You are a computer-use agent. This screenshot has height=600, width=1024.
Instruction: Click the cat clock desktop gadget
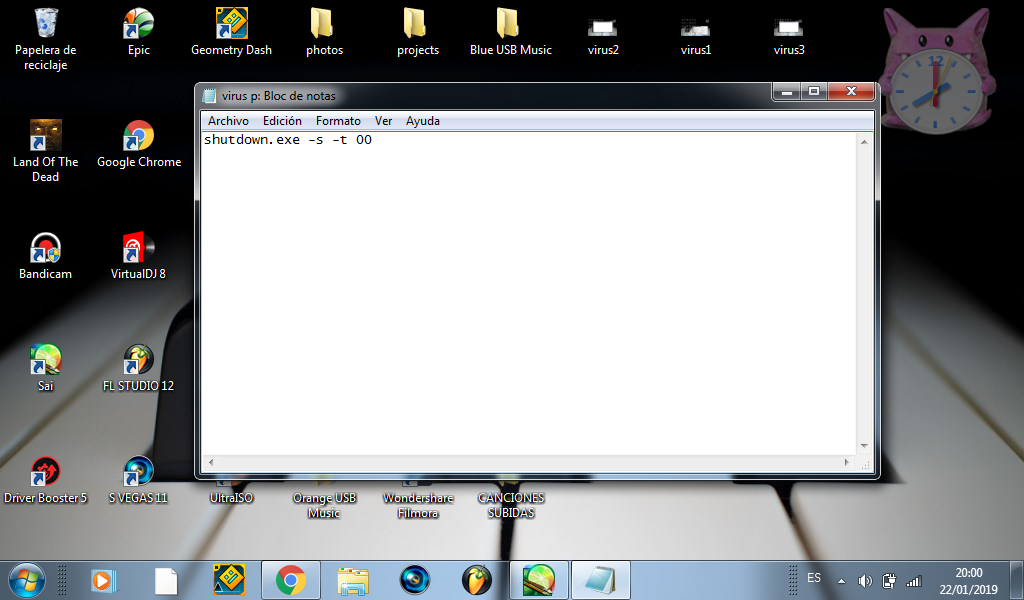coord(936,71)
